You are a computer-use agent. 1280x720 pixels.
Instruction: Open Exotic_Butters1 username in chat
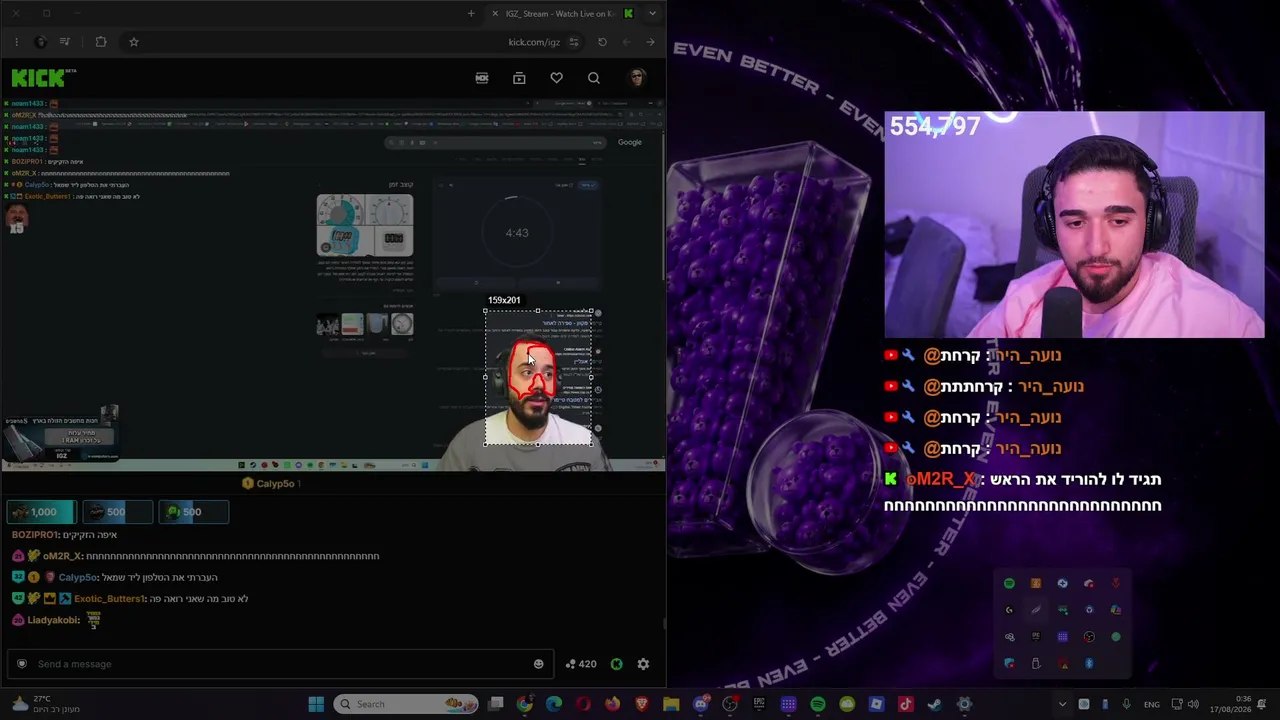pyautogui.click(x=109, y=599)
